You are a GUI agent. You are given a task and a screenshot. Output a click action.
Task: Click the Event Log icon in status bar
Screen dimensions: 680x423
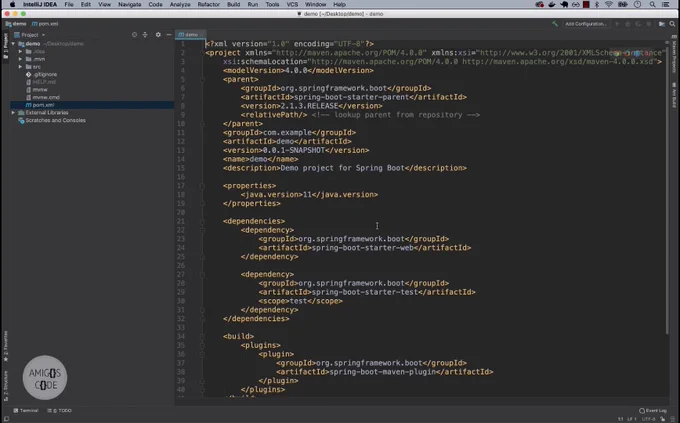click(x=642, y=410)
